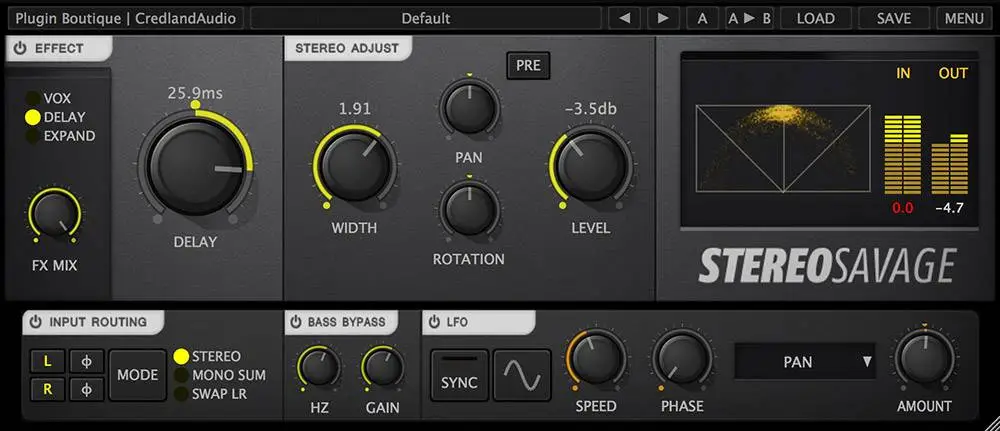Toggle the BASS BYPASS power icon

coord(296,322)
